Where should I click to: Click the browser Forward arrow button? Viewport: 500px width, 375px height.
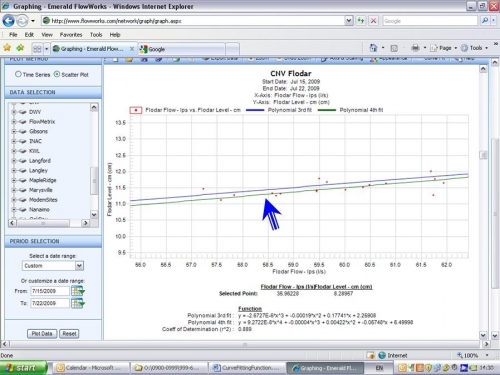point(22,21)
